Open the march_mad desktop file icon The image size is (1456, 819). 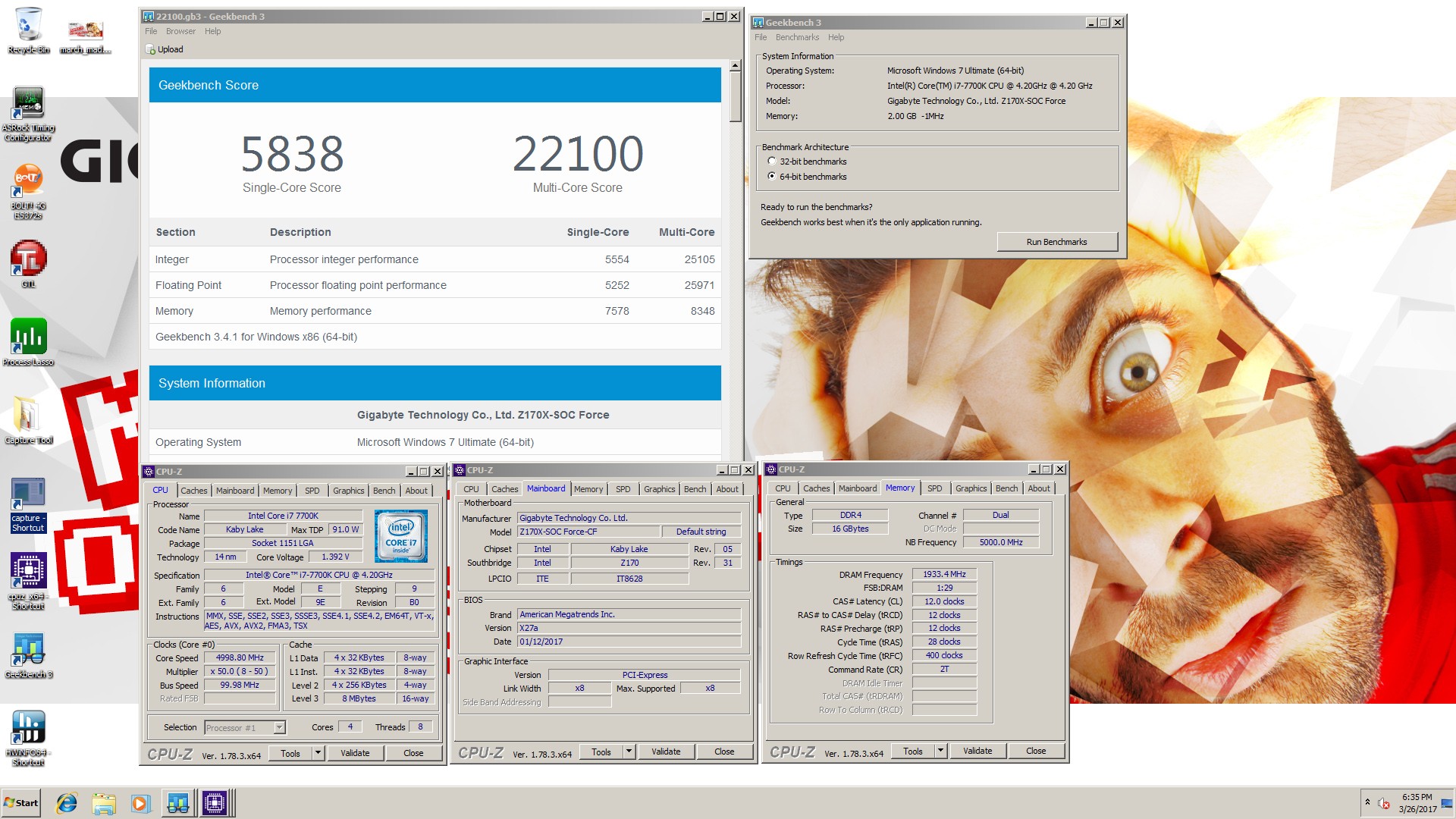pyautogui.click(x=85, y=36)
